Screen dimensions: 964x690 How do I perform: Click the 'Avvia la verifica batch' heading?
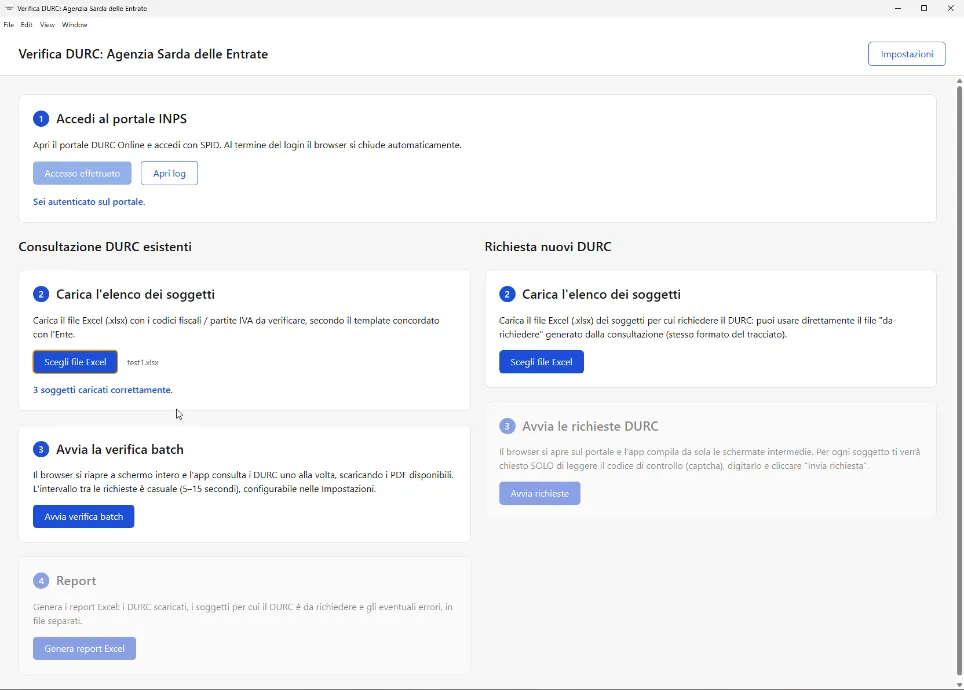point(120,450)
